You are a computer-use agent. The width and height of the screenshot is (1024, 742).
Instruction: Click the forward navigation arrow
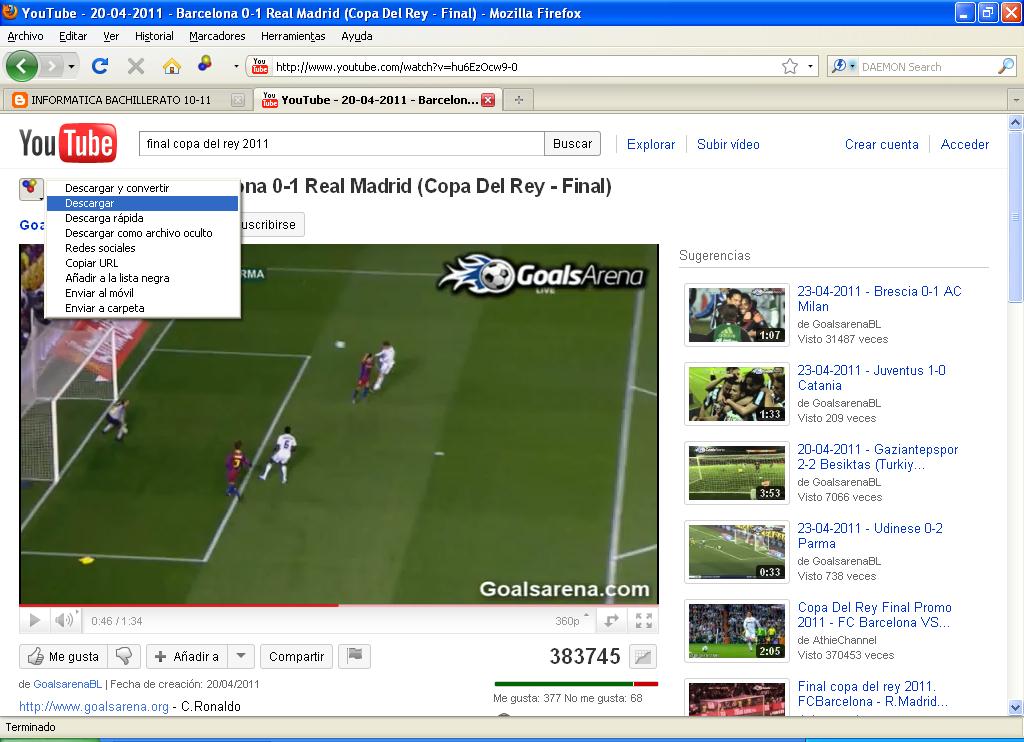click(51, 66)
